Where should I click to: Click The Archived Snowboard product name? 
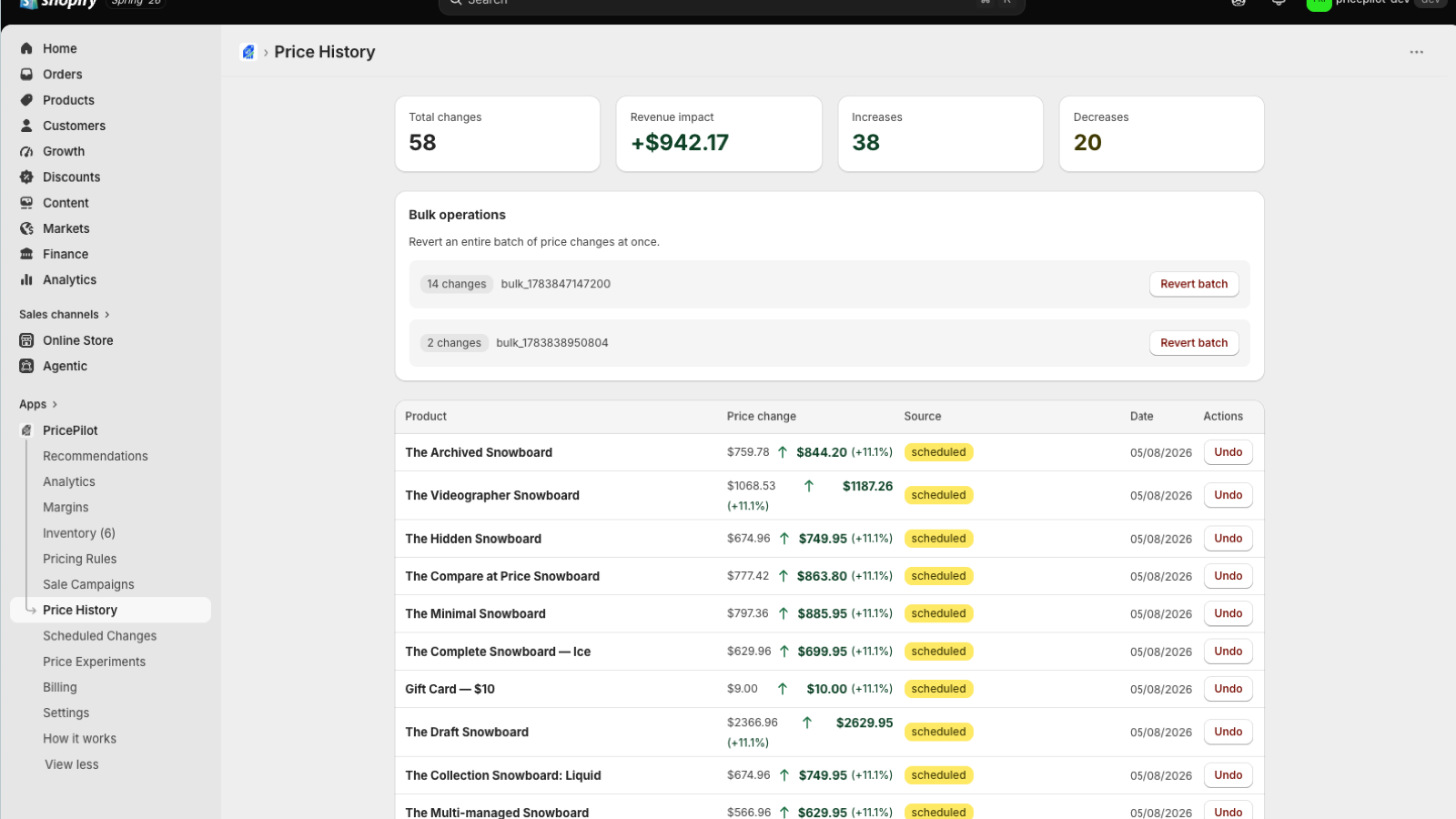point(479,452)
